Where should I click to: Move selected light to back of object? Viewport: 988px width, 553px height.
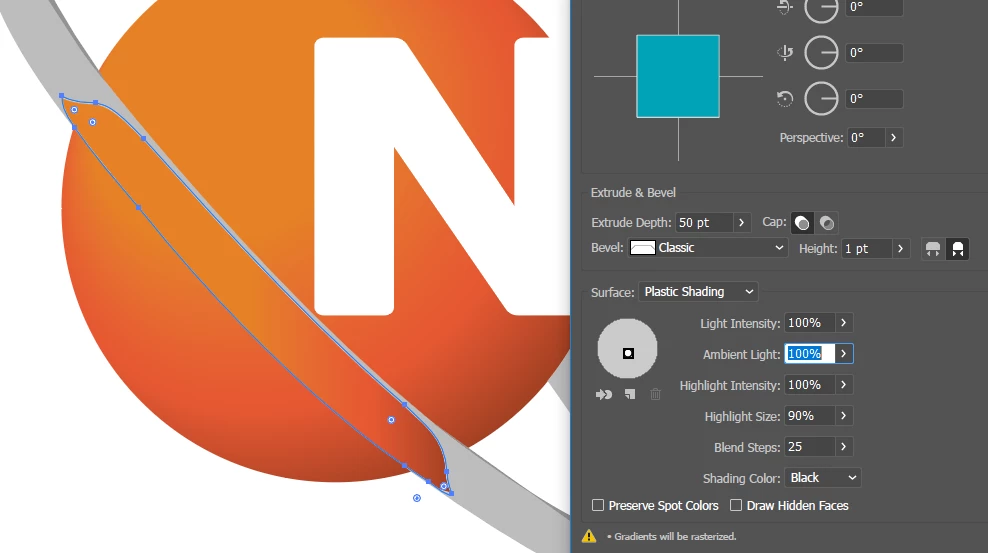(x=604, y=394)
